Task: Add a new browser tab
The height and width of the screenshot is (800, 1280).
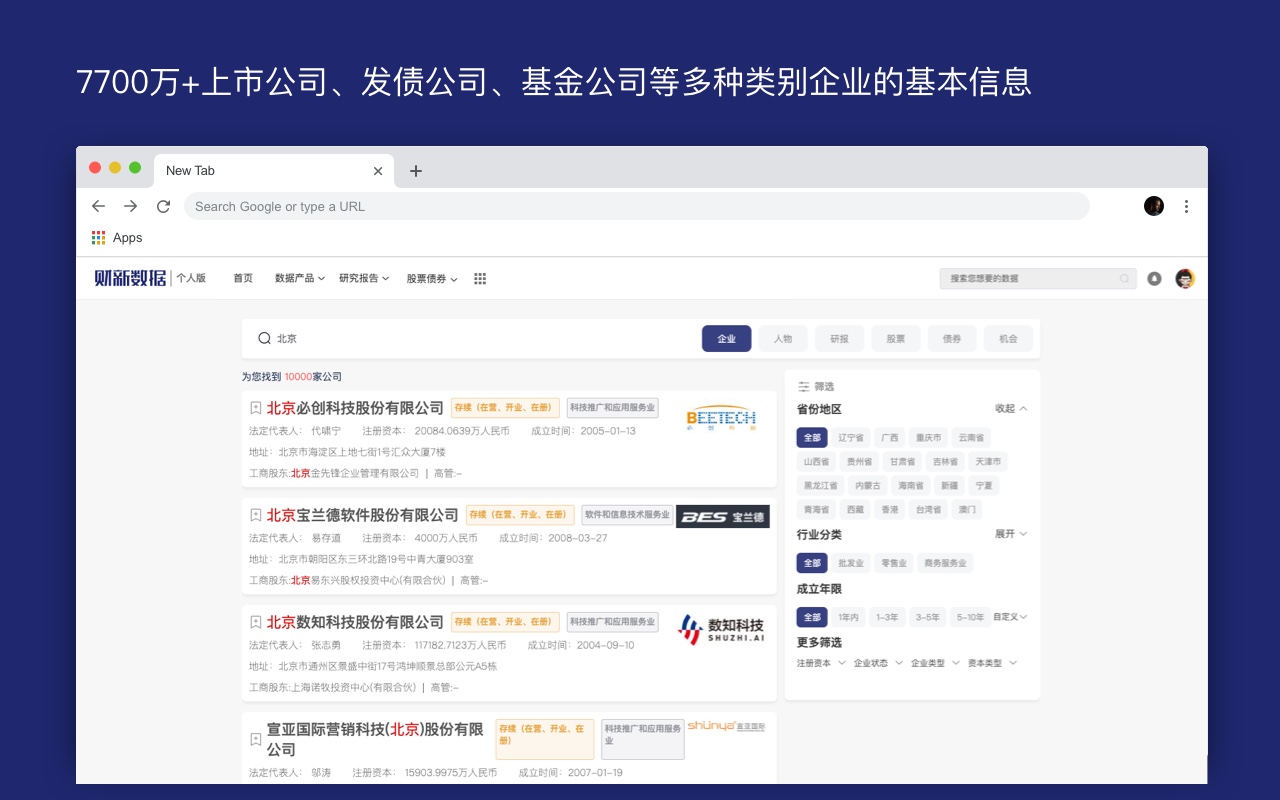Action: click(416, 171)
